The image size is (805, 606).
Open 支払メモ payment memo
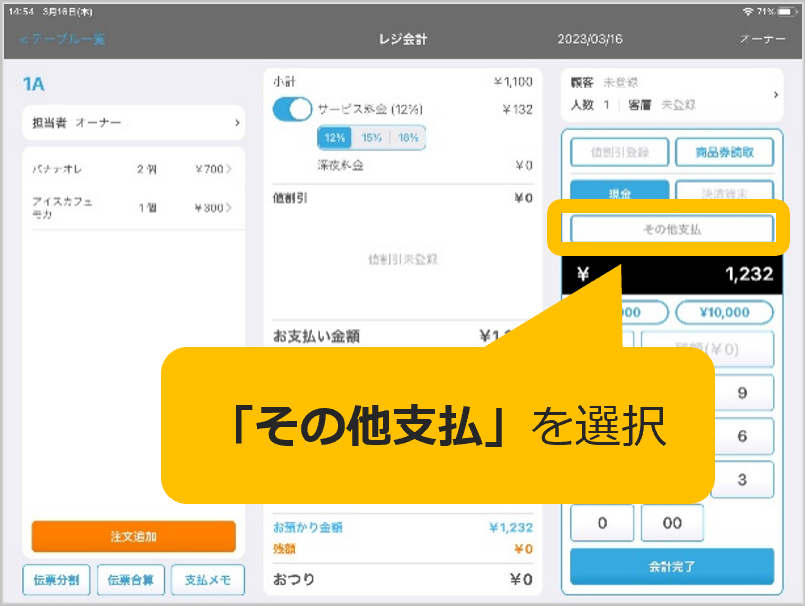click(207, 580)
